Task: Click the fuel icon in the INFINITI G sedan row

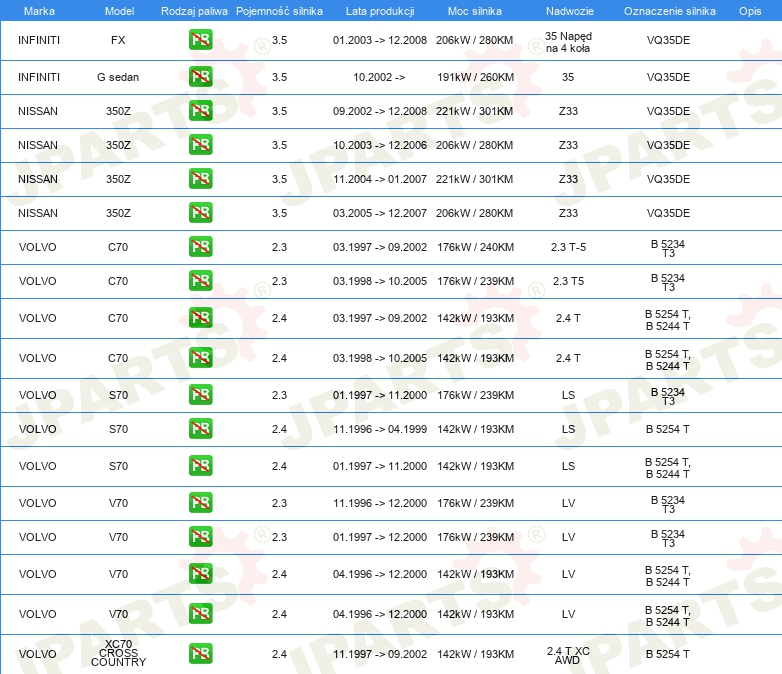Action: click(x=200, y=77)
